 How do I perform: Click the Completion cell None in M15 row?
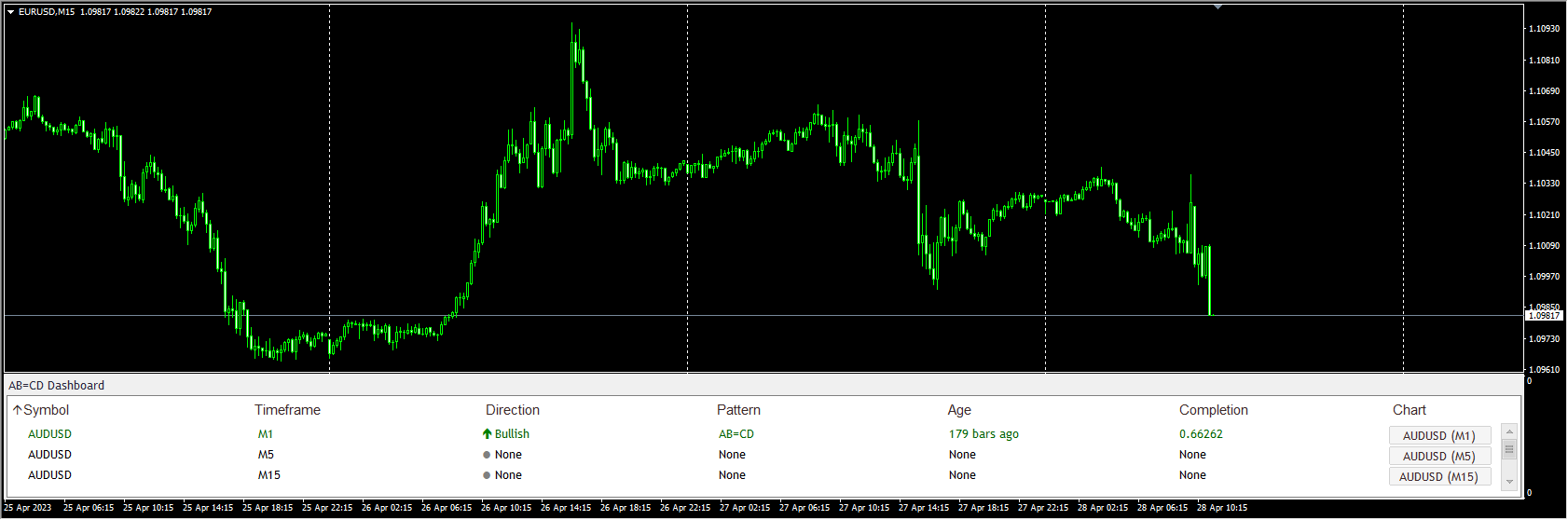point(1192,475)
